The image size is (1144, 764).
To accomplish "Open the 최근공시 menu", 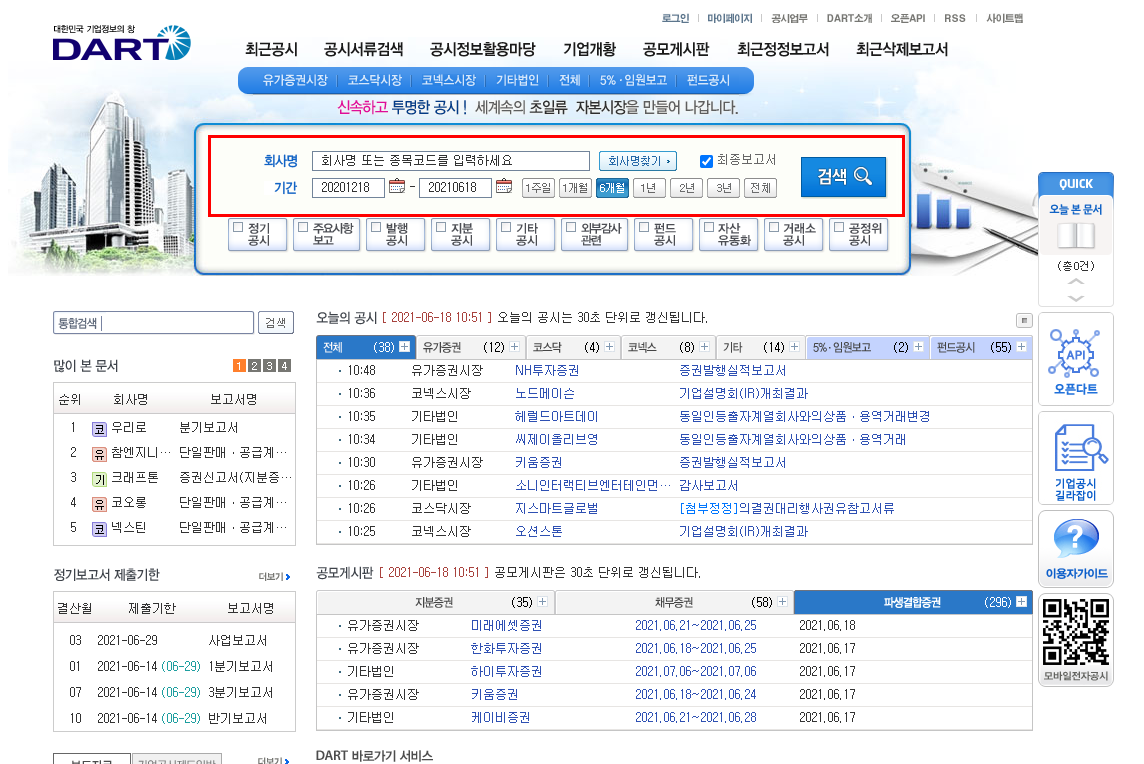I will coord(271,50).
